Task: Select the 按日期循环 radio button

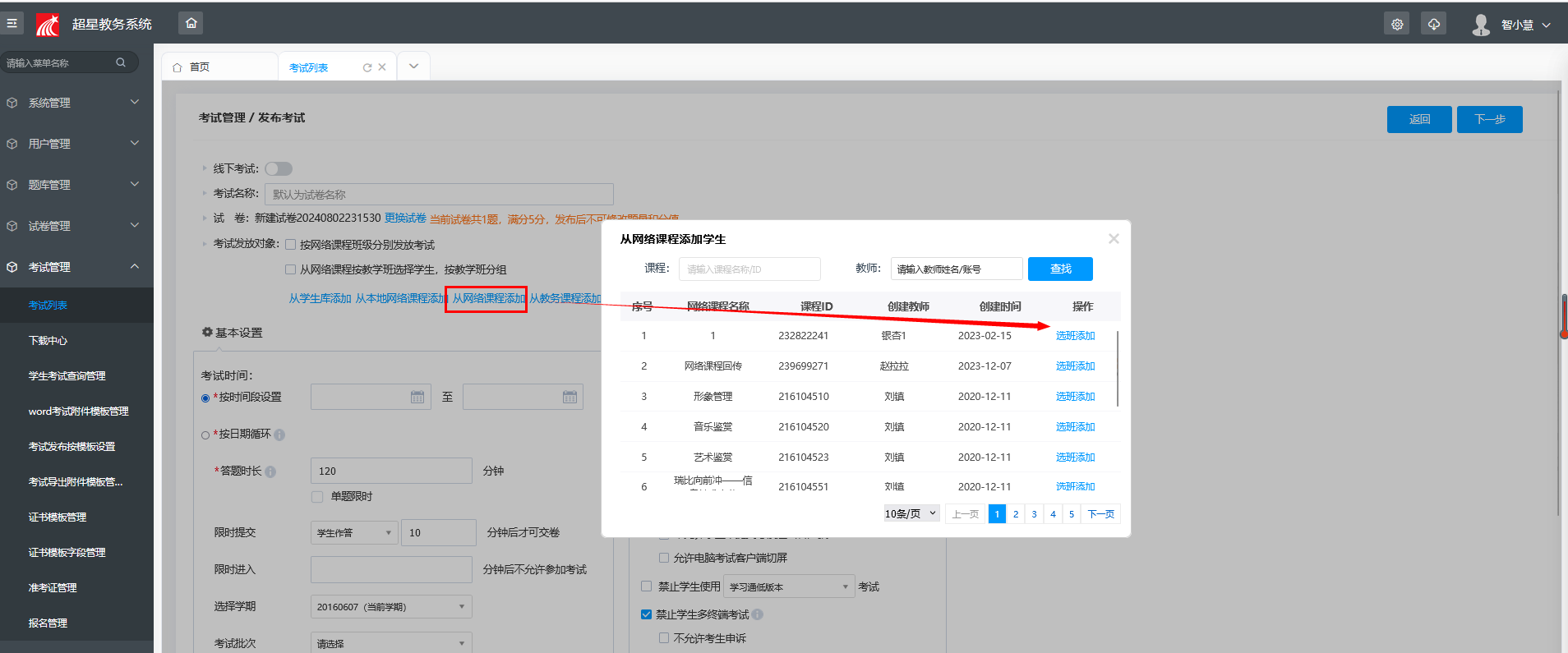Action: pyautogui.click(x=205, y=435)
